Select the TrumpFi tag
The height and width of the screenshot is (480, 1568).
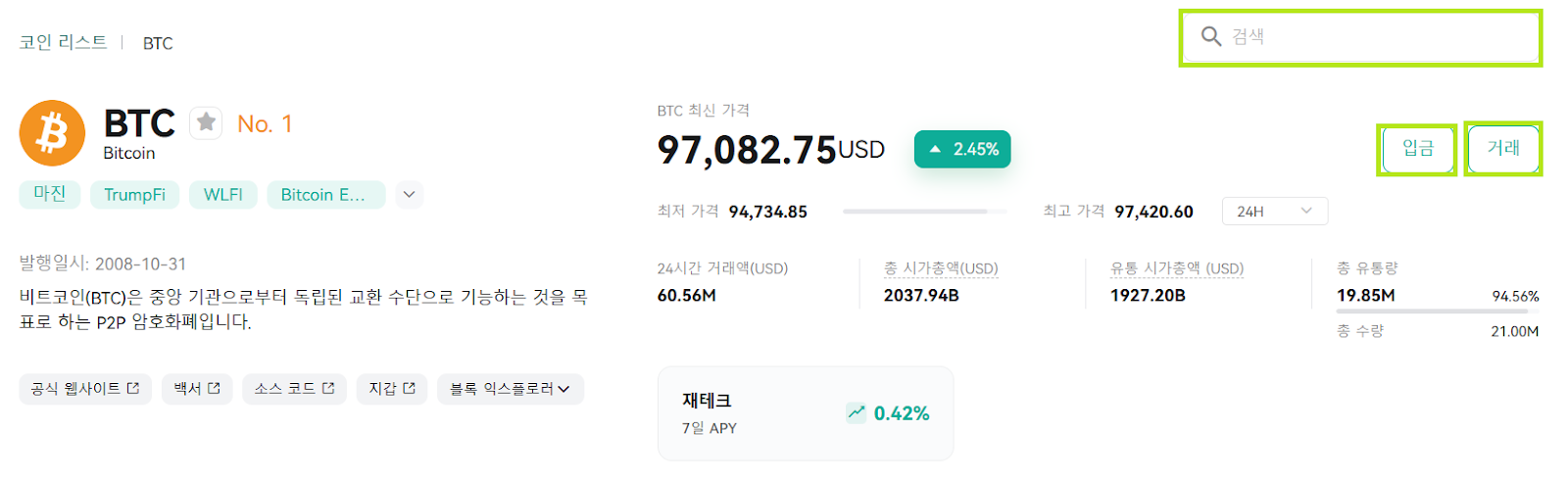coord(135,195)
